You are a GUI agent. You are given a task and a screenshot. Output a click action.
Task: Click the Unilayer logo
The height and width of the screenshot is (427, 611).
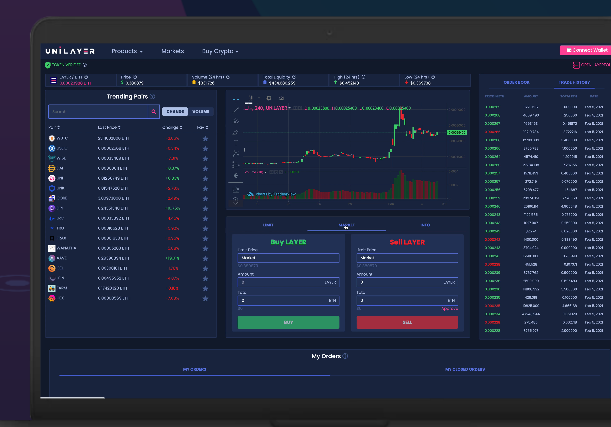coord(70,49)
